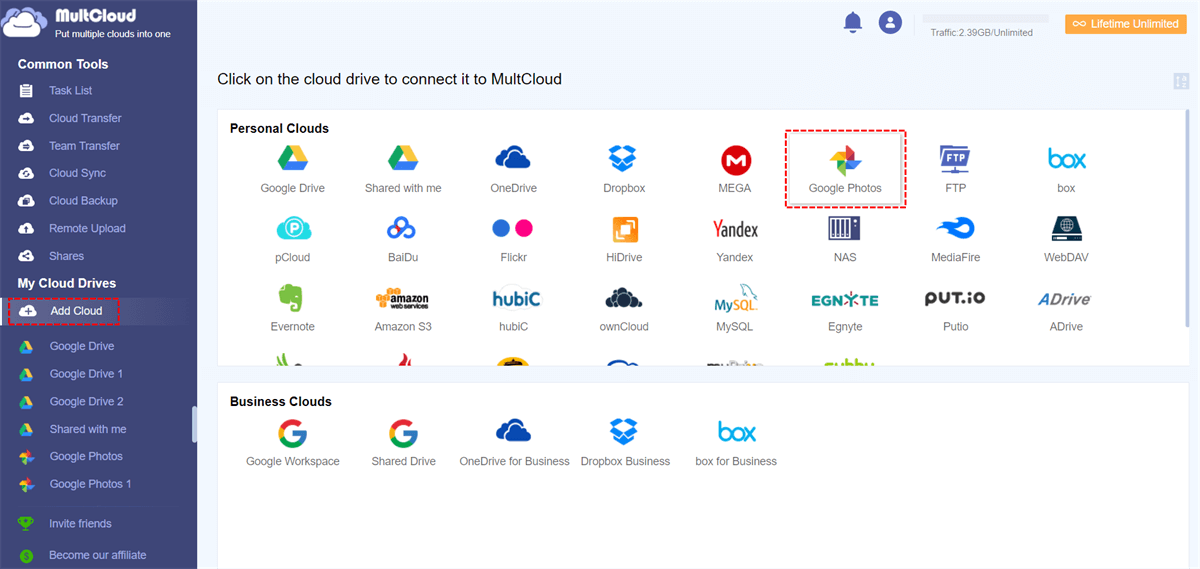Image resolution: width=1200 pixels, height=569 pixels.
Task: Switch the cloud list layout view icon
Action: (x=1181, y=82)
